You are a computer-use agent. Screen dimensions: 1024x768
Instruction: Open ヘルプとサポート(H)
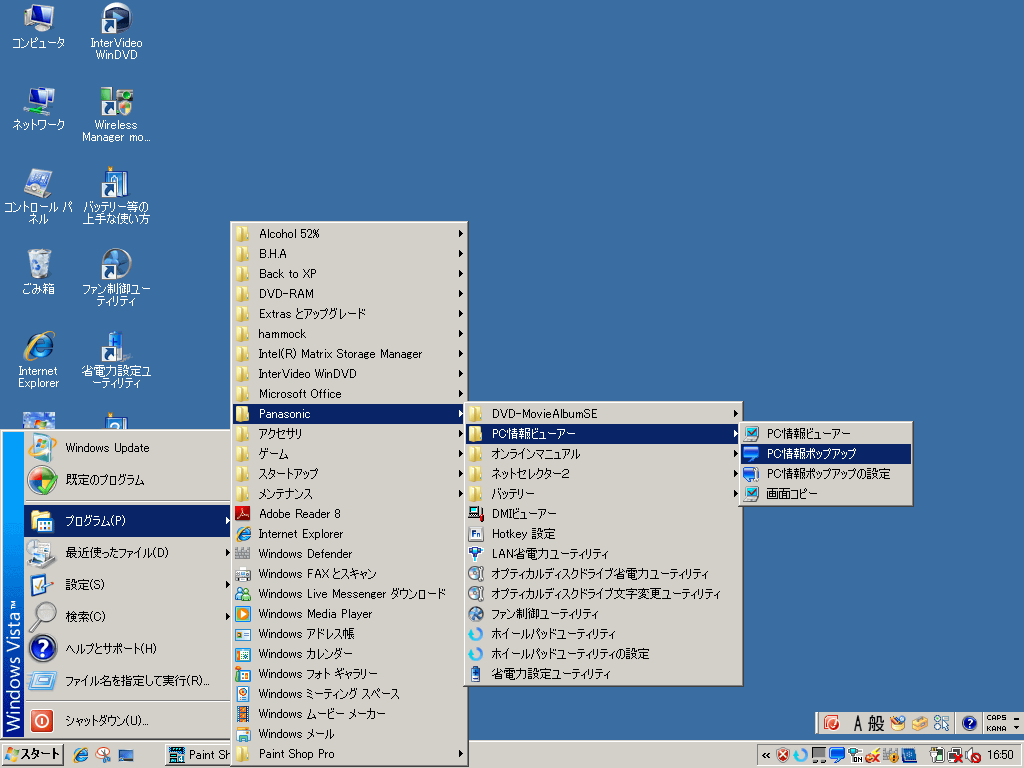[x=128, y=648]
